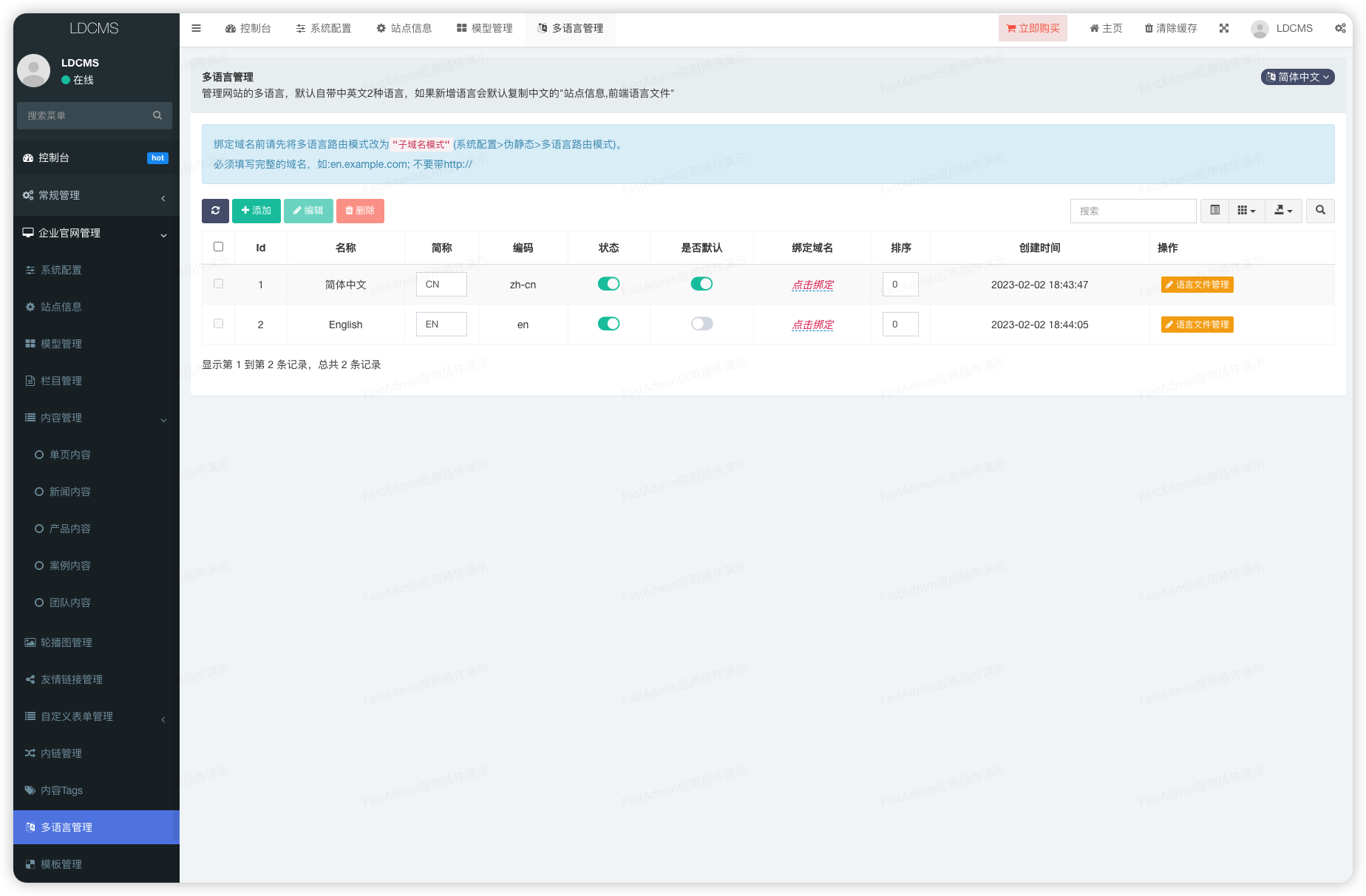Click the green 添加 button

[256, 211]
